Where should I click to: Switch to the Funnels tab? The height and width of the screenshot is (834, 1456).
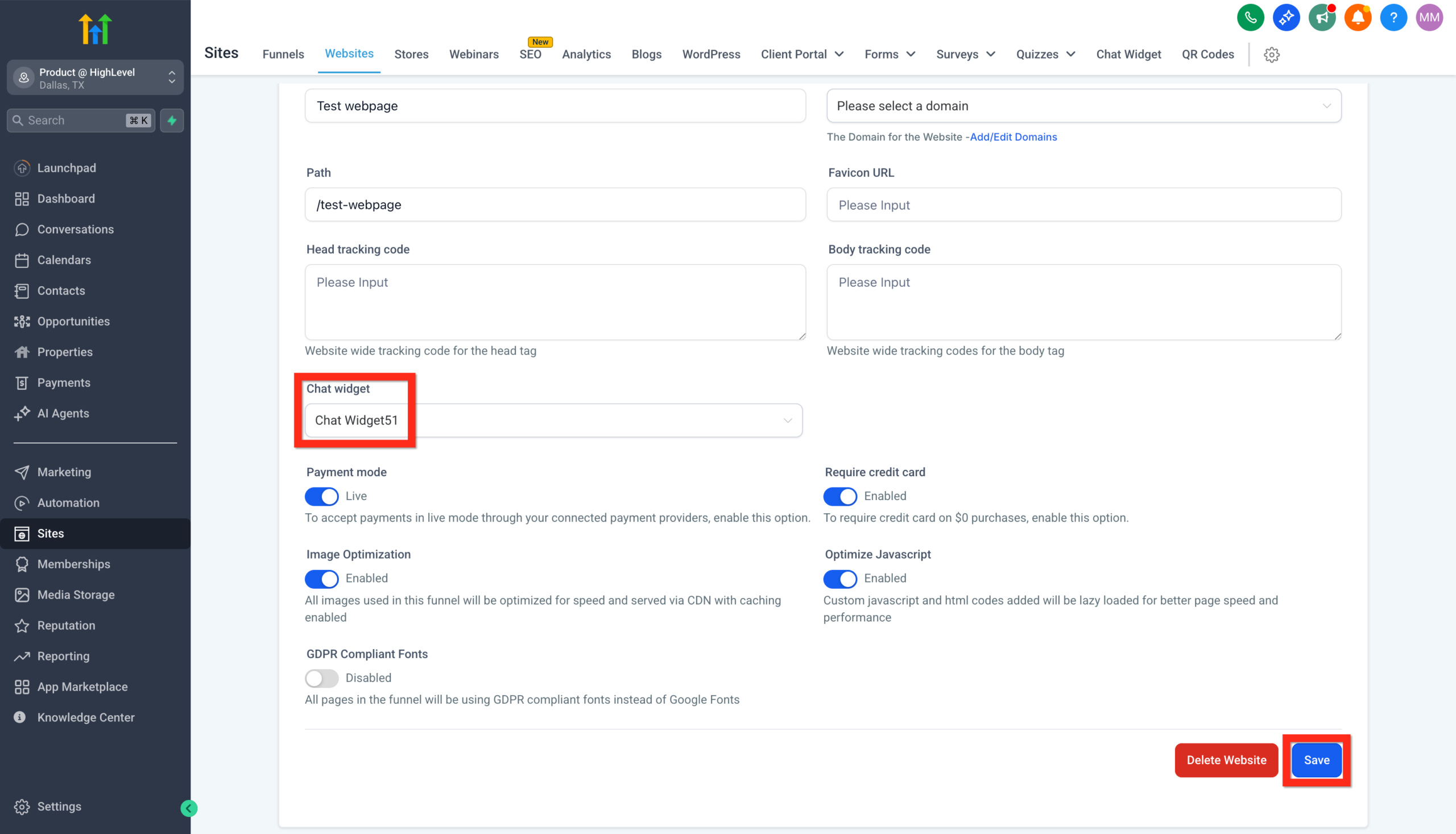pyautogui.click(x=283, y=54)
